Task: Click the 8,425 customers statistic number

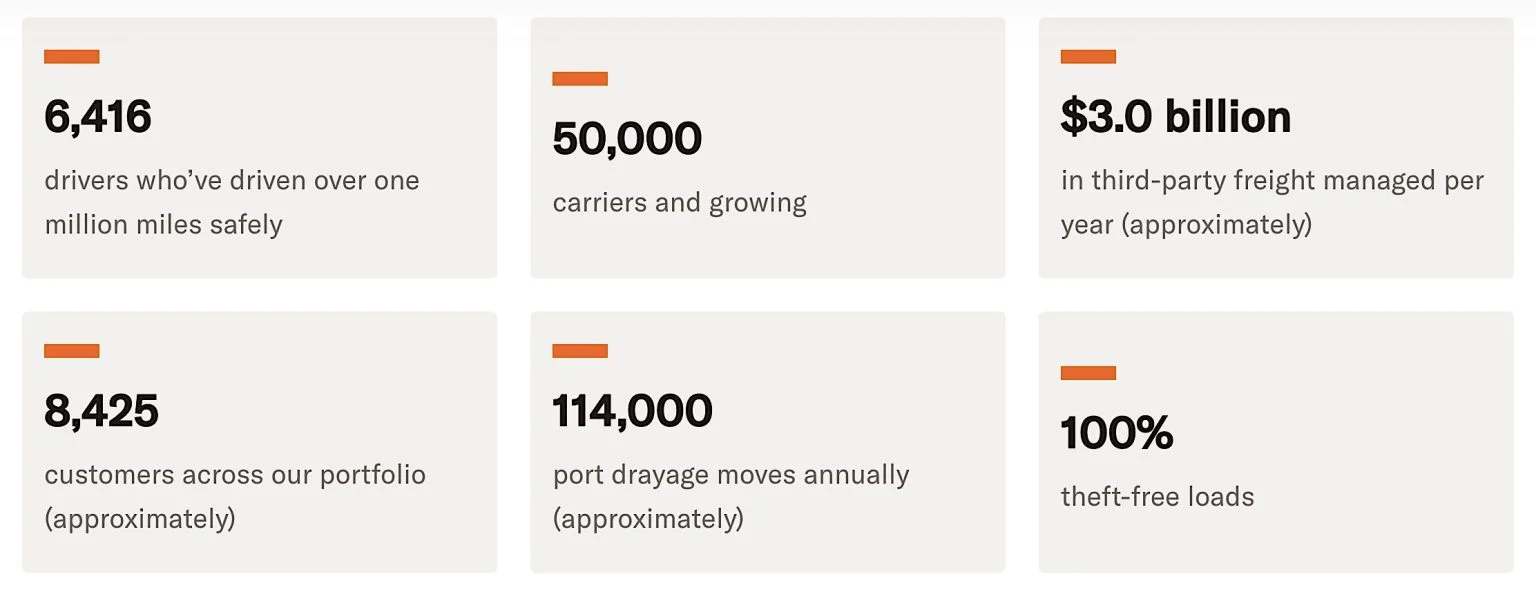Action: point(101,411)
